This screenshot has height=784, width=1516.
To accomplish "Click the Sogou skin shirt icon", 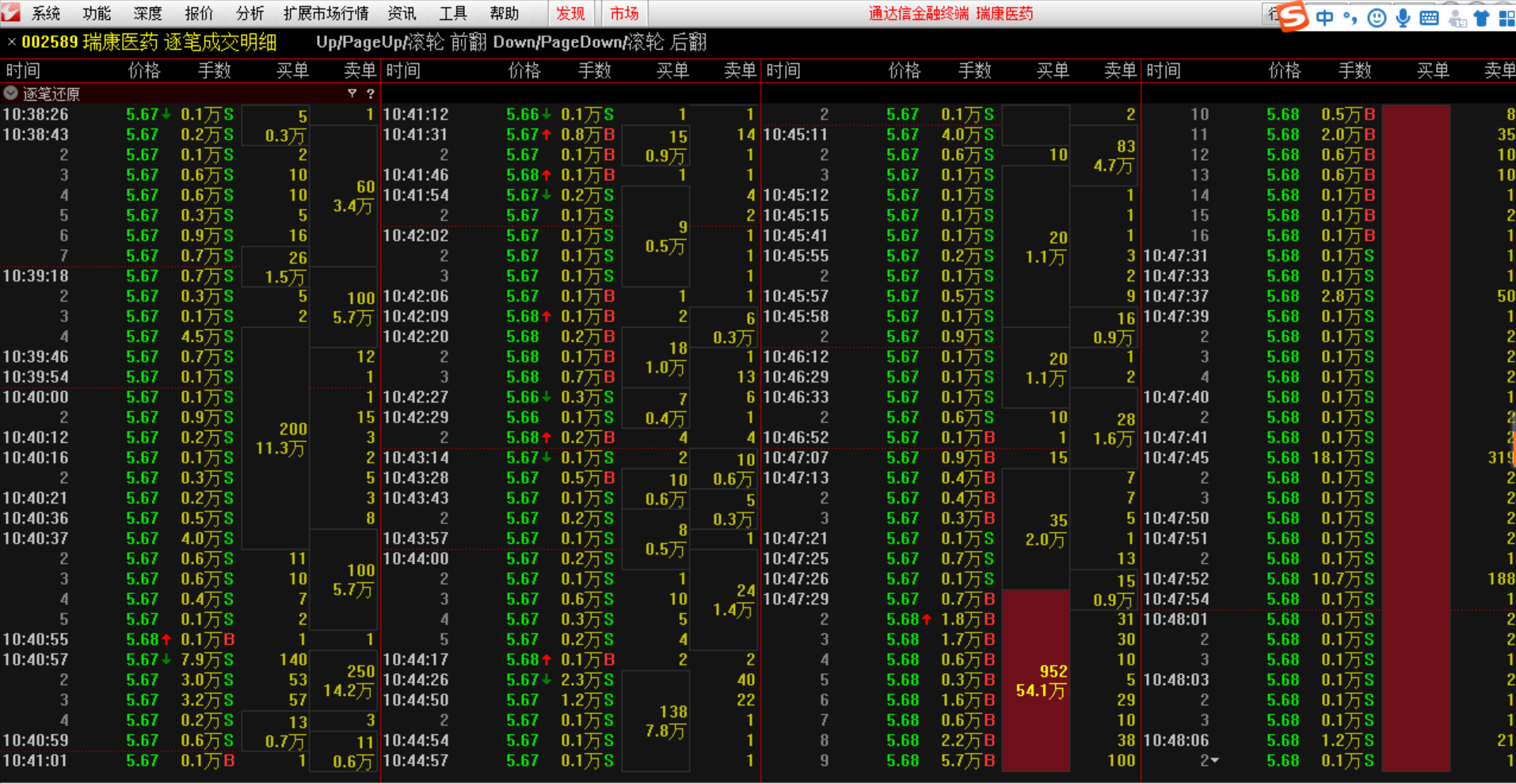I will pos(1481,17).
